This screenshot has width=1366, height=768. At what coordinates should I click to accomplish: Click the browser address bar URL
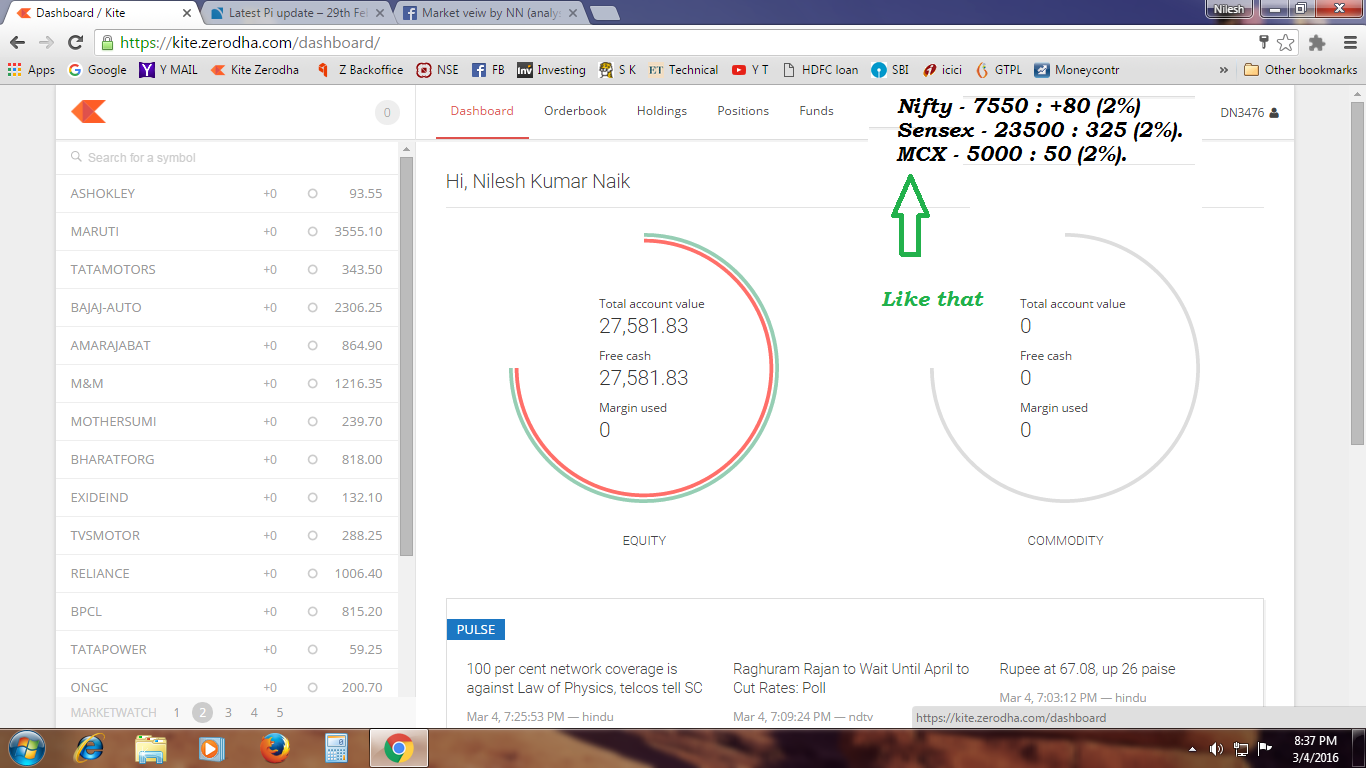point(250,43)
